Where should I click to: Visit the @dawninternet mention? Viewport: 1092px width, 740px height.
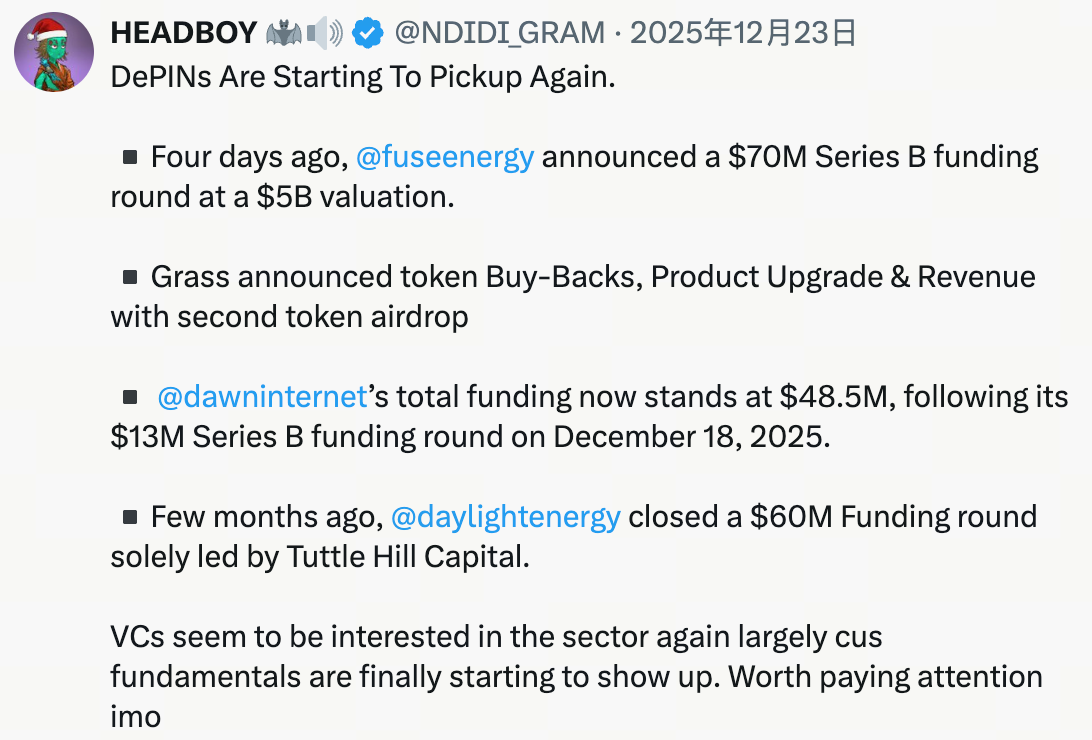(262, 397)
